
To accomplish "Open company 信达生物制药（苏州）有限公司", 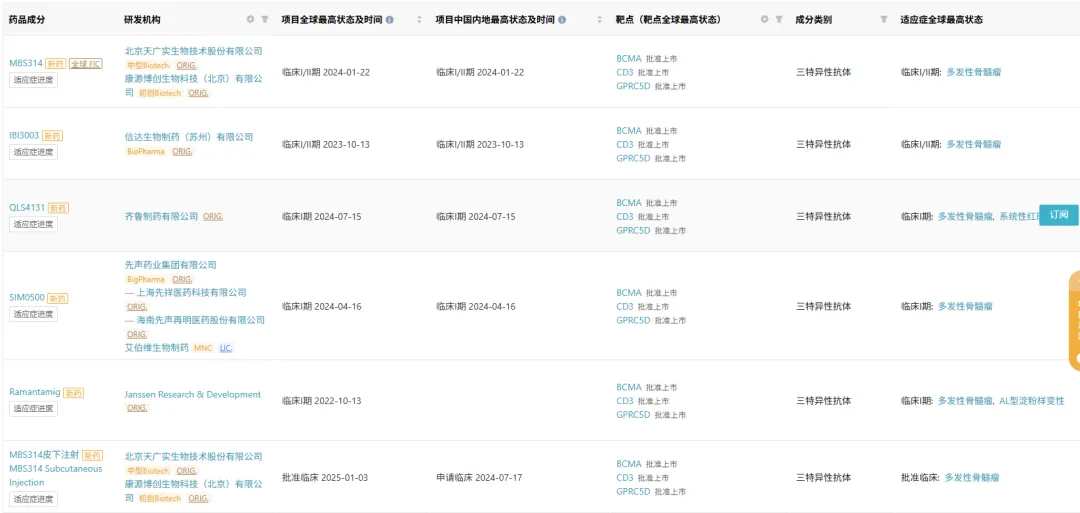I will [x=188, y=137].
